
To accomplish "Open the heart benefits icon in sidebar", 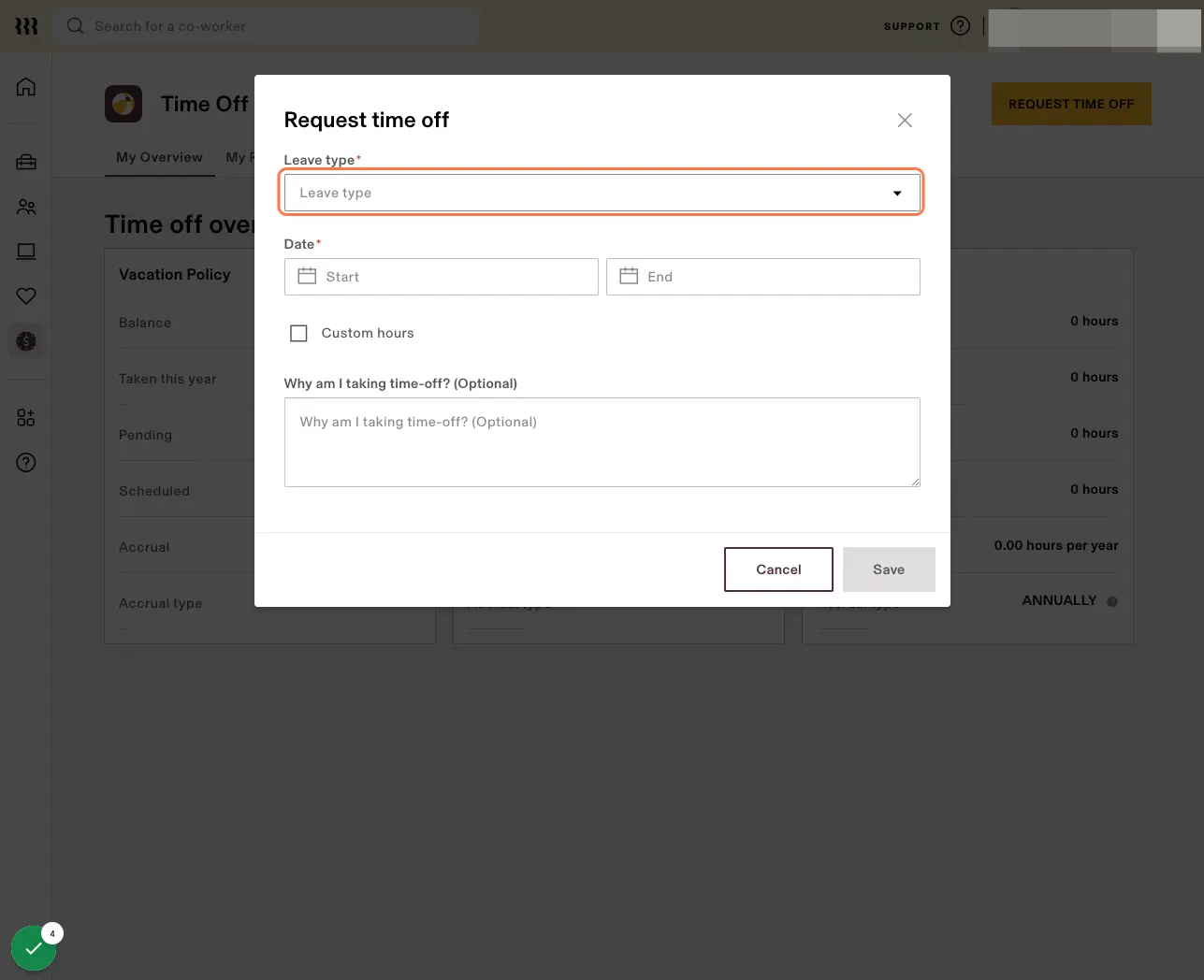I will 26,296.
